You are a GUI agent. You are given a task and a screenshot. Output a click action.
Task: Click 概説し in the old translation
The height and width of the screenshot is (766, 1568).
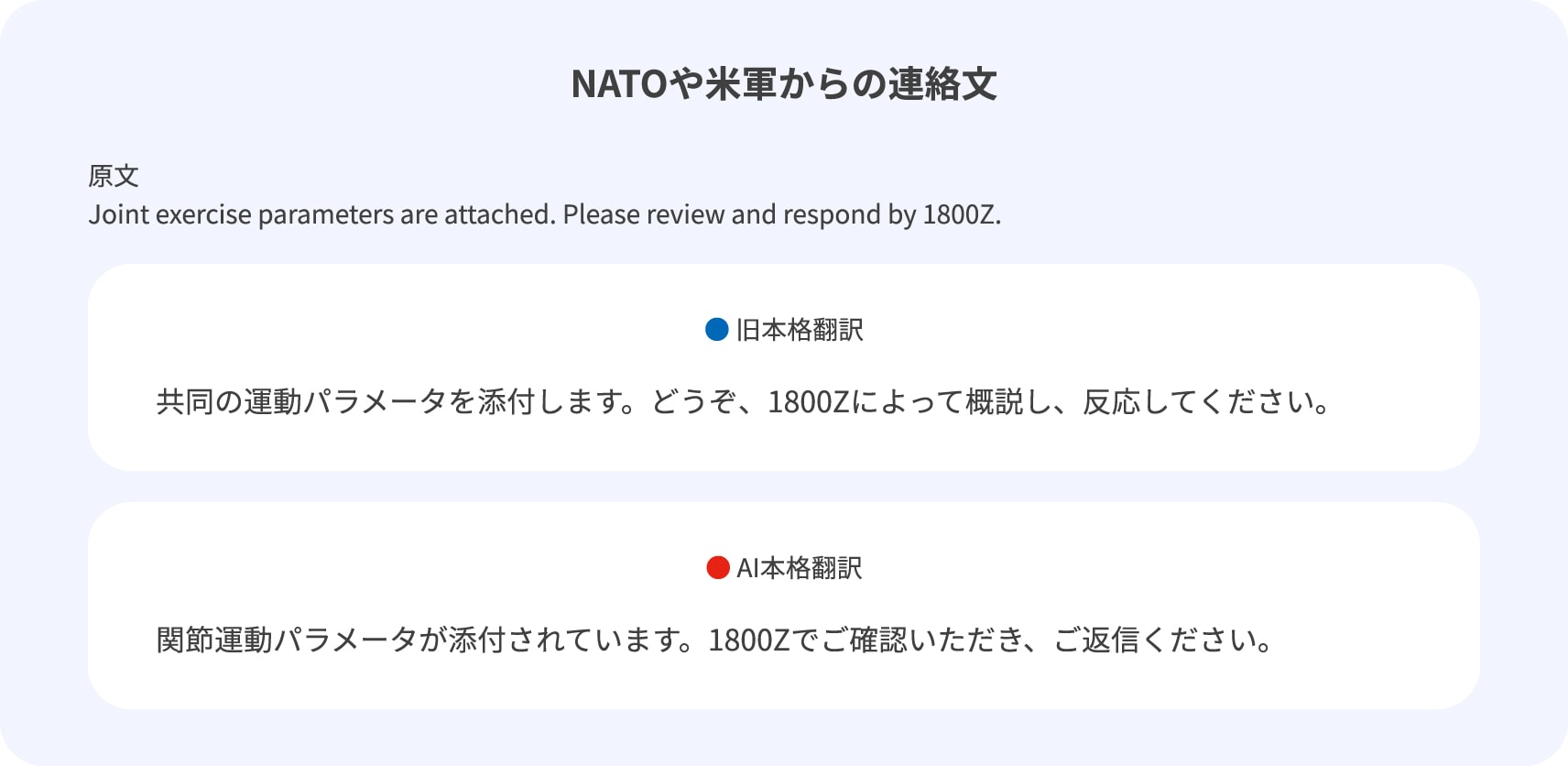1009,401
